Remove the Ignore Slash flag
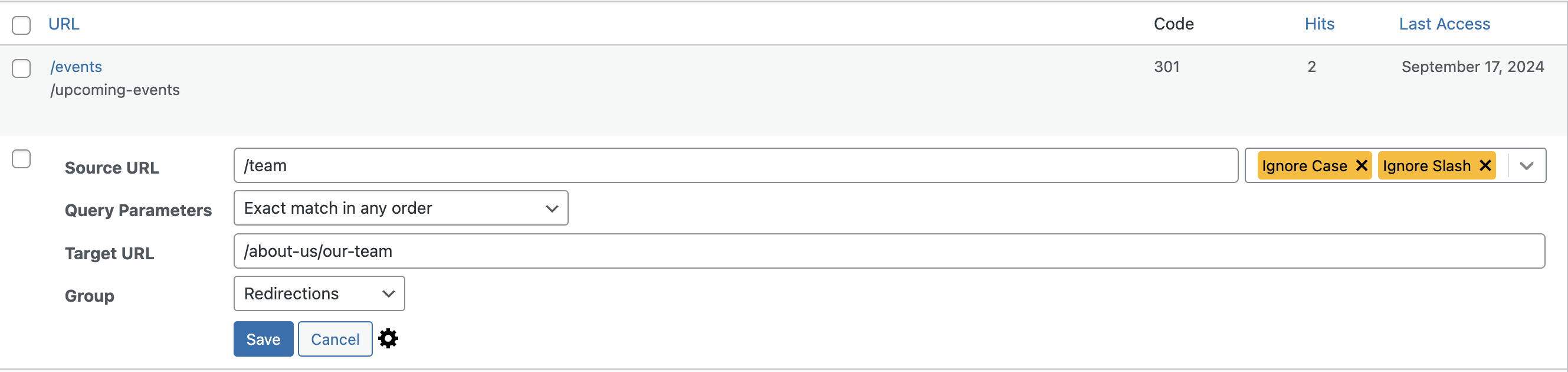 click(x=1485, y=165)
